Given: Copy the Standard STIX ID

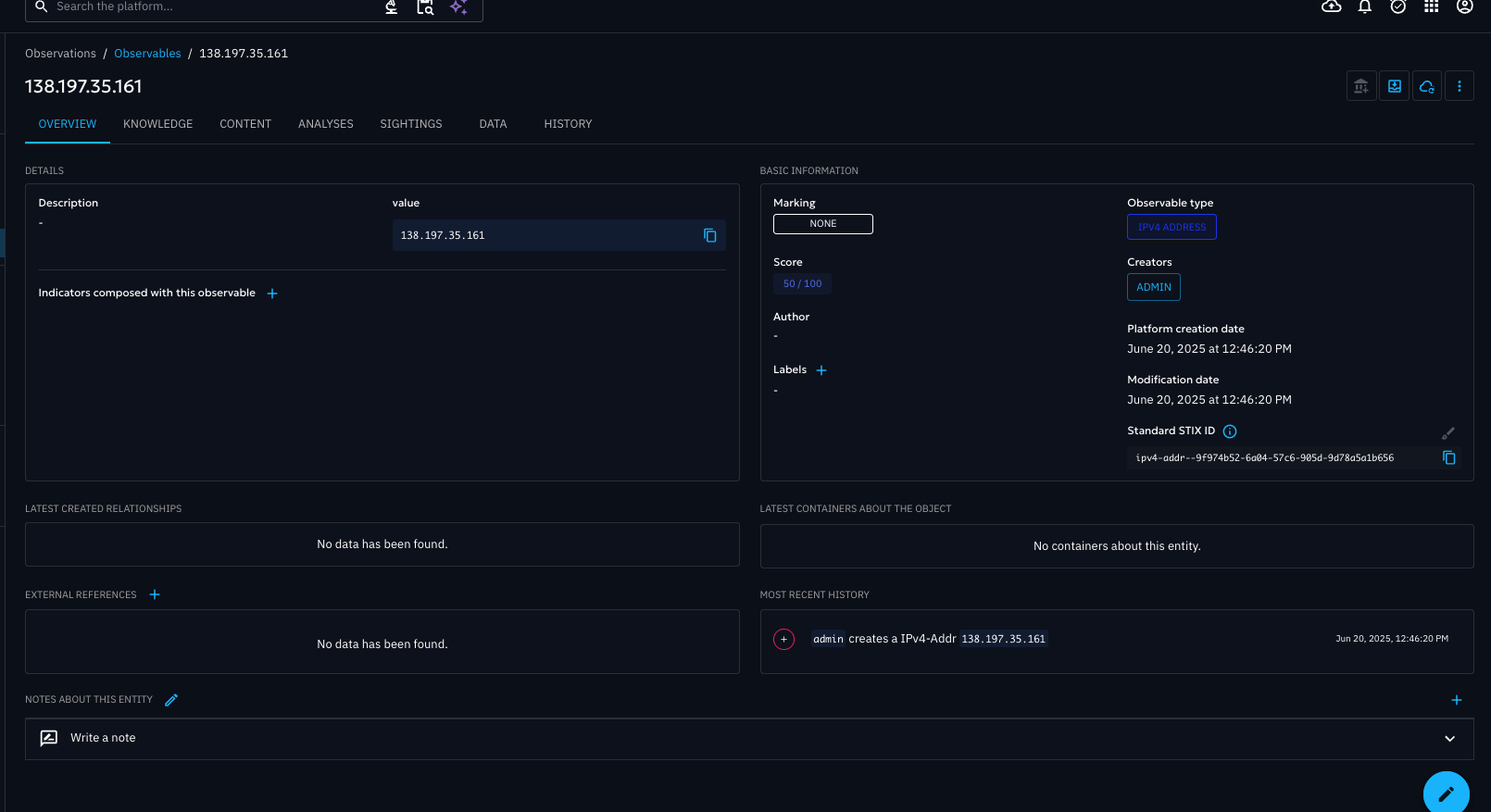Looking at the screenshot, I should coord(1449,457).
